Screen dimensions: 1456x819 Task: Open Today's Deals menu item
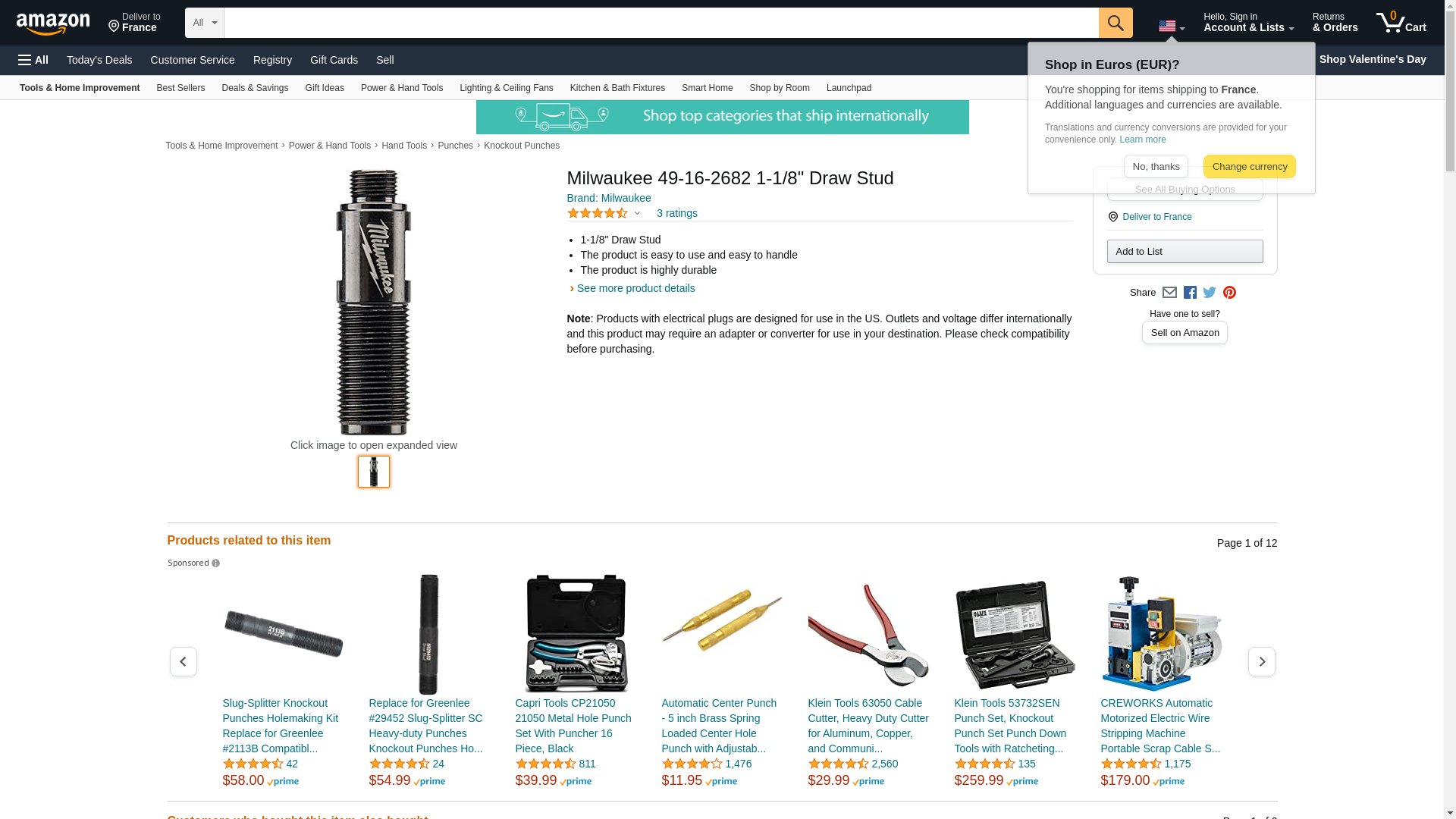[99, 60]
